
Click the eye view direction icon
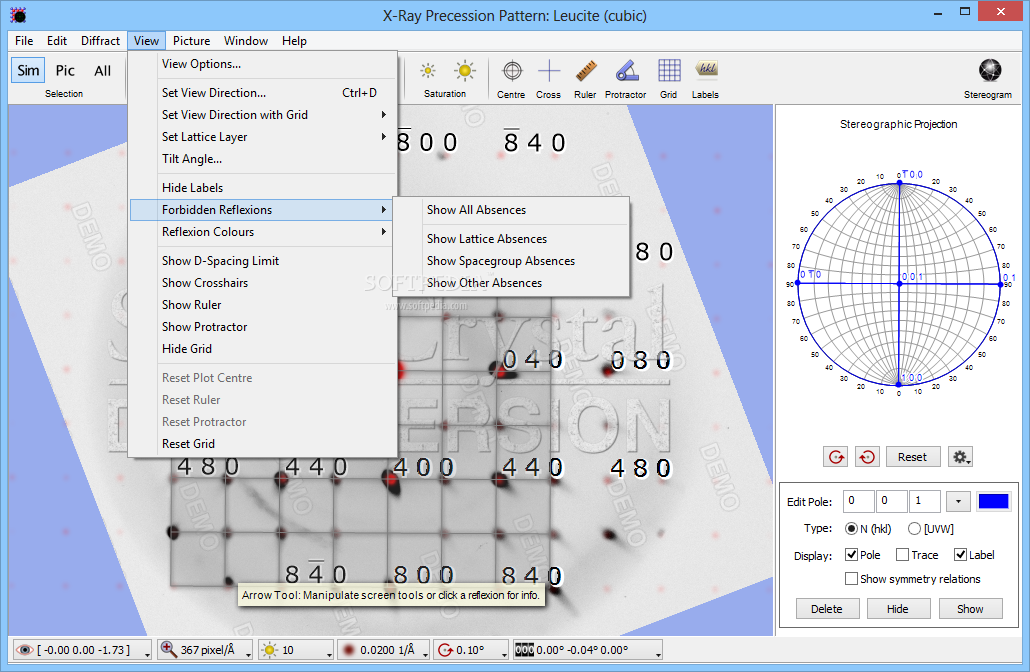tap(24, 650)
